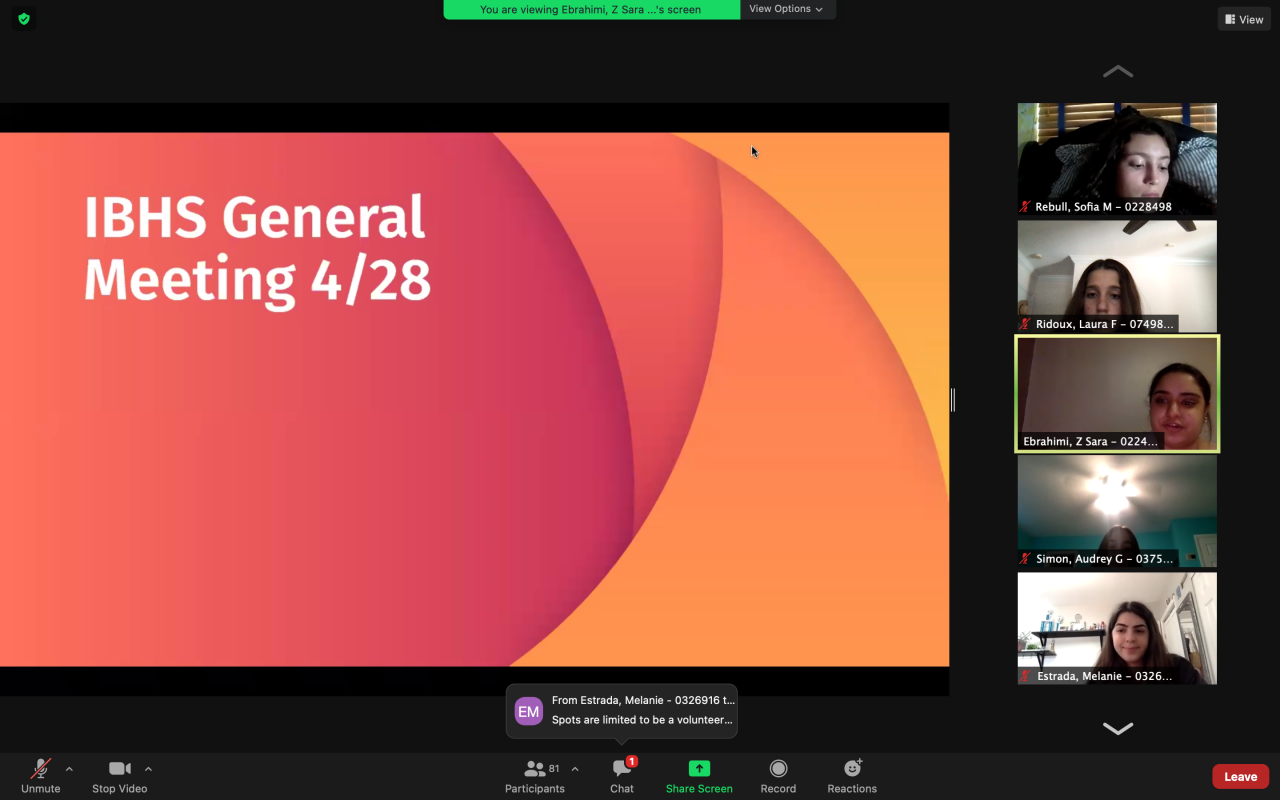The height and width of the screenshot is (800, 1280).
Task: Click the green Share Screen icon
Action: [699, 769]
